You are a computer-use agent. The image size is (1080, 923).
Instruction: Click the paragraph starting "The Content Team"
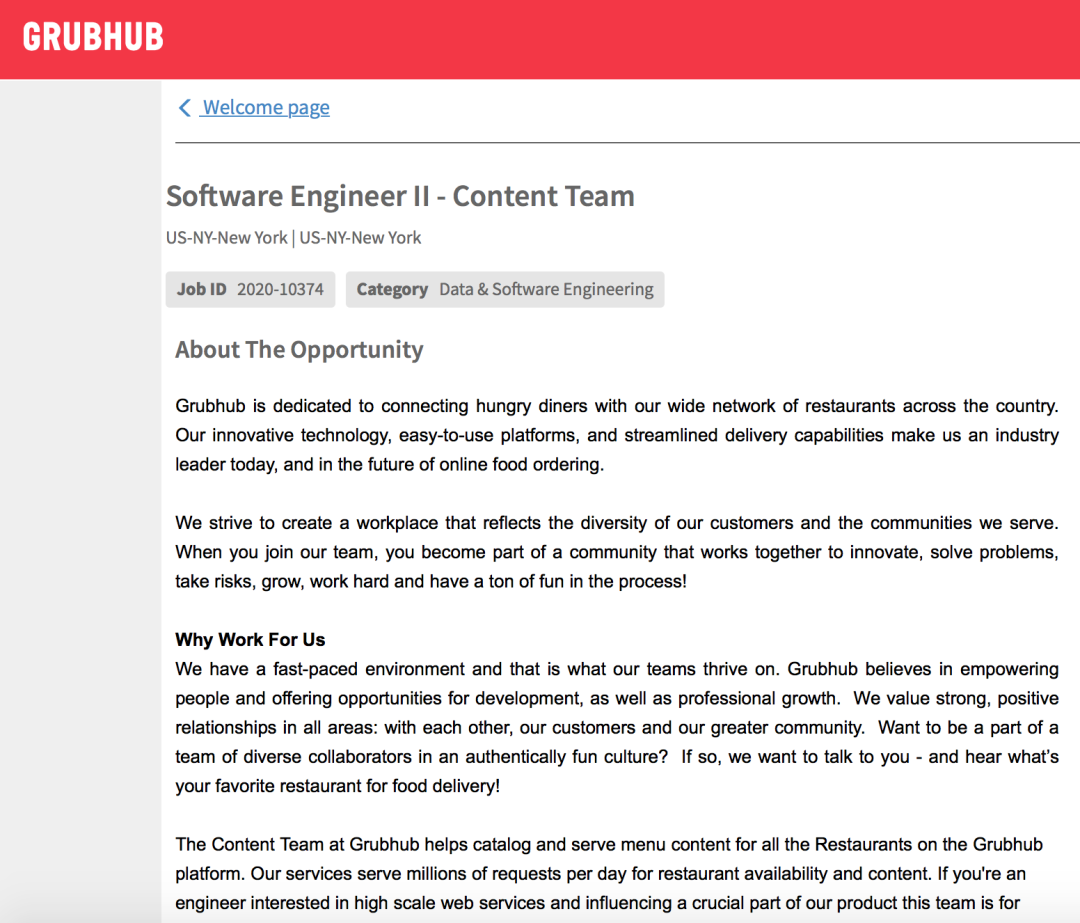click(600, 873)
